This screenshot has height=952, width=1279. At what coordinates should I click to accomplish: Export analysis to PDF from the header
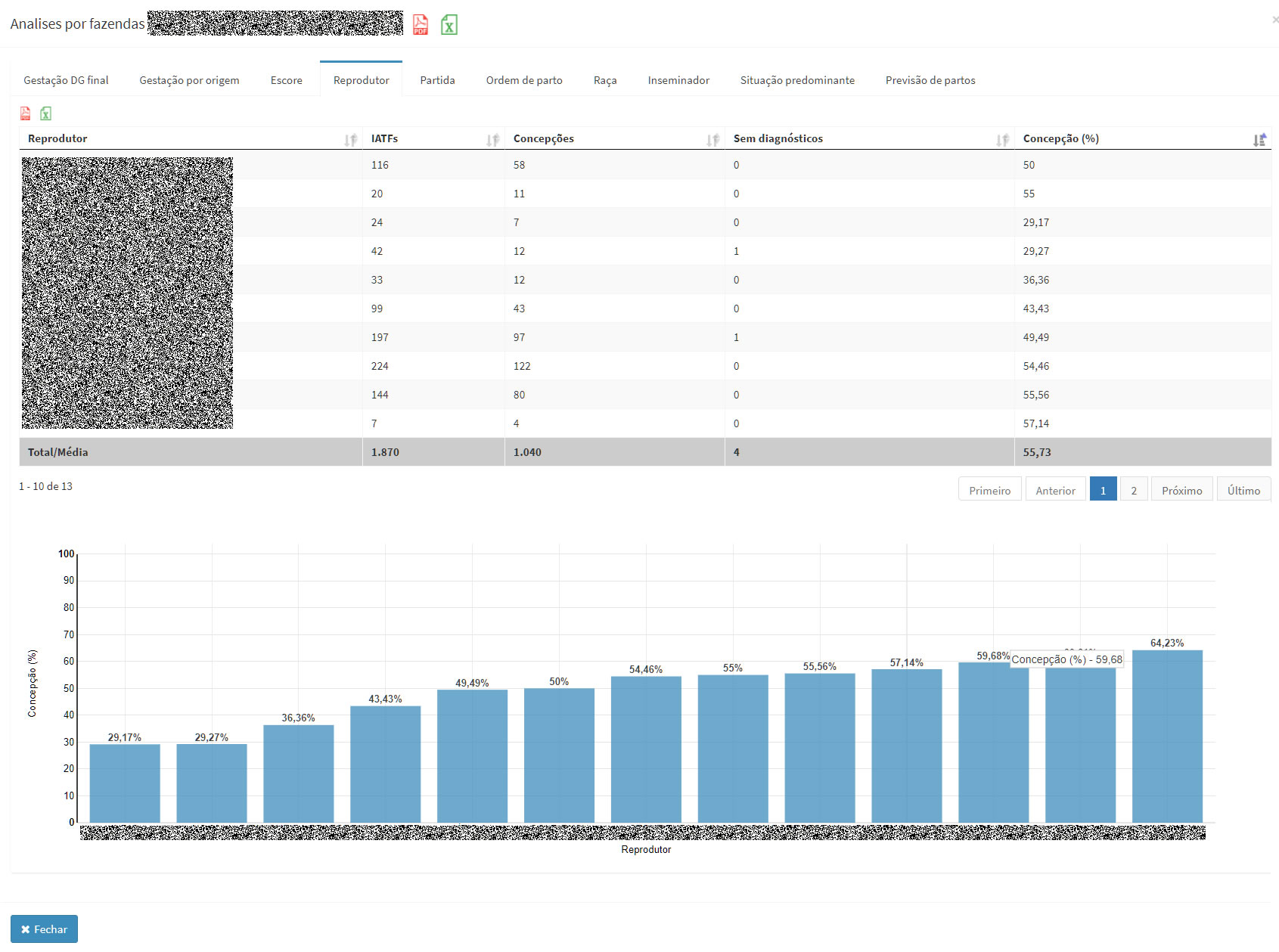421,25
